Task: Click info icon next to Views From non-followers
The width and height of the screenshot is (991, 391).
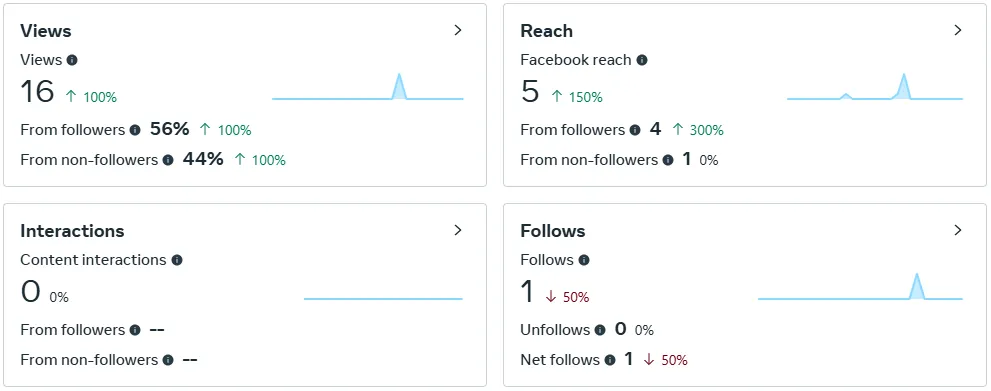Action: (168, 160)
